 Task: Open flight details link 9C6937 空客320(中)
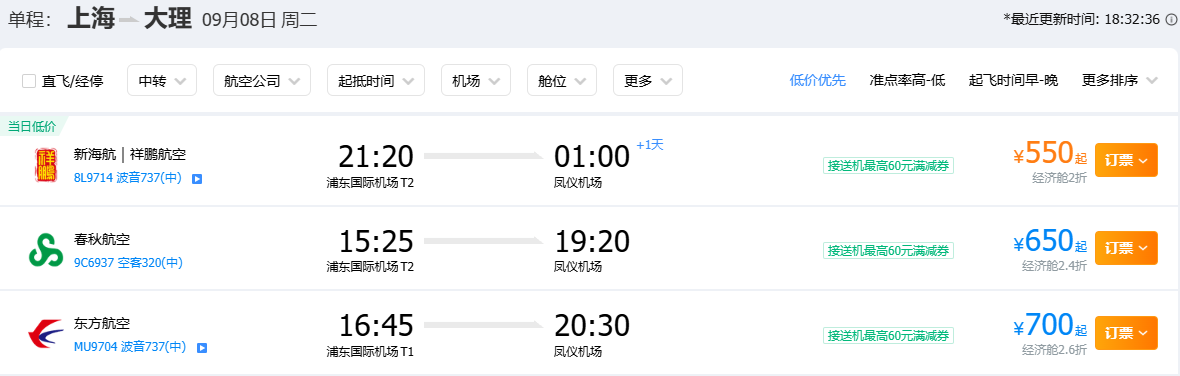point(128,263)
